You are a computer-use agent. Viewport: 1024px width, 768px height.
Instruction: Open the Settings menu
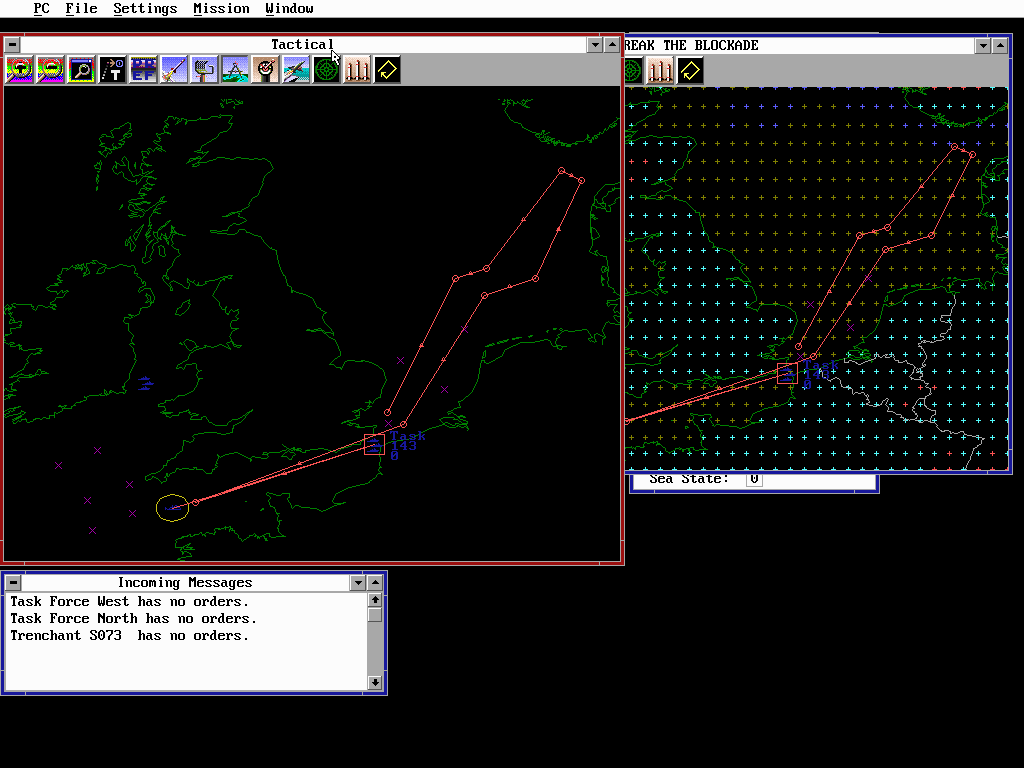point(145,8)
